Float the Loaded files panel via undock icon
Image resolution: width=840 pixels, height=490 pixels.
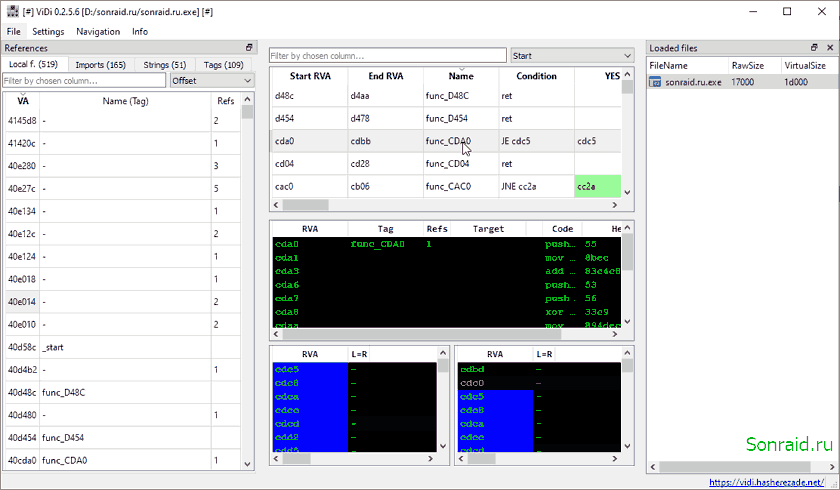[814, 48]
